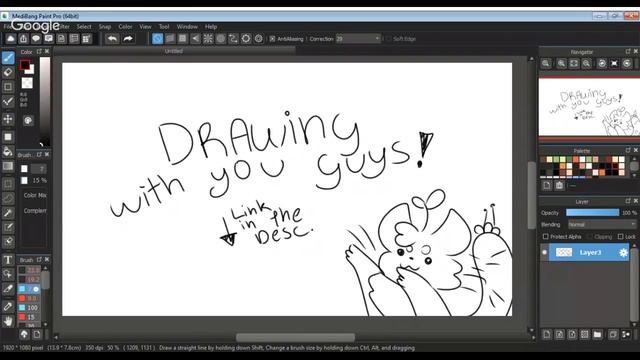The image size is (640, 360).
Task: Open the Tool menu
Action: (164, 27)
